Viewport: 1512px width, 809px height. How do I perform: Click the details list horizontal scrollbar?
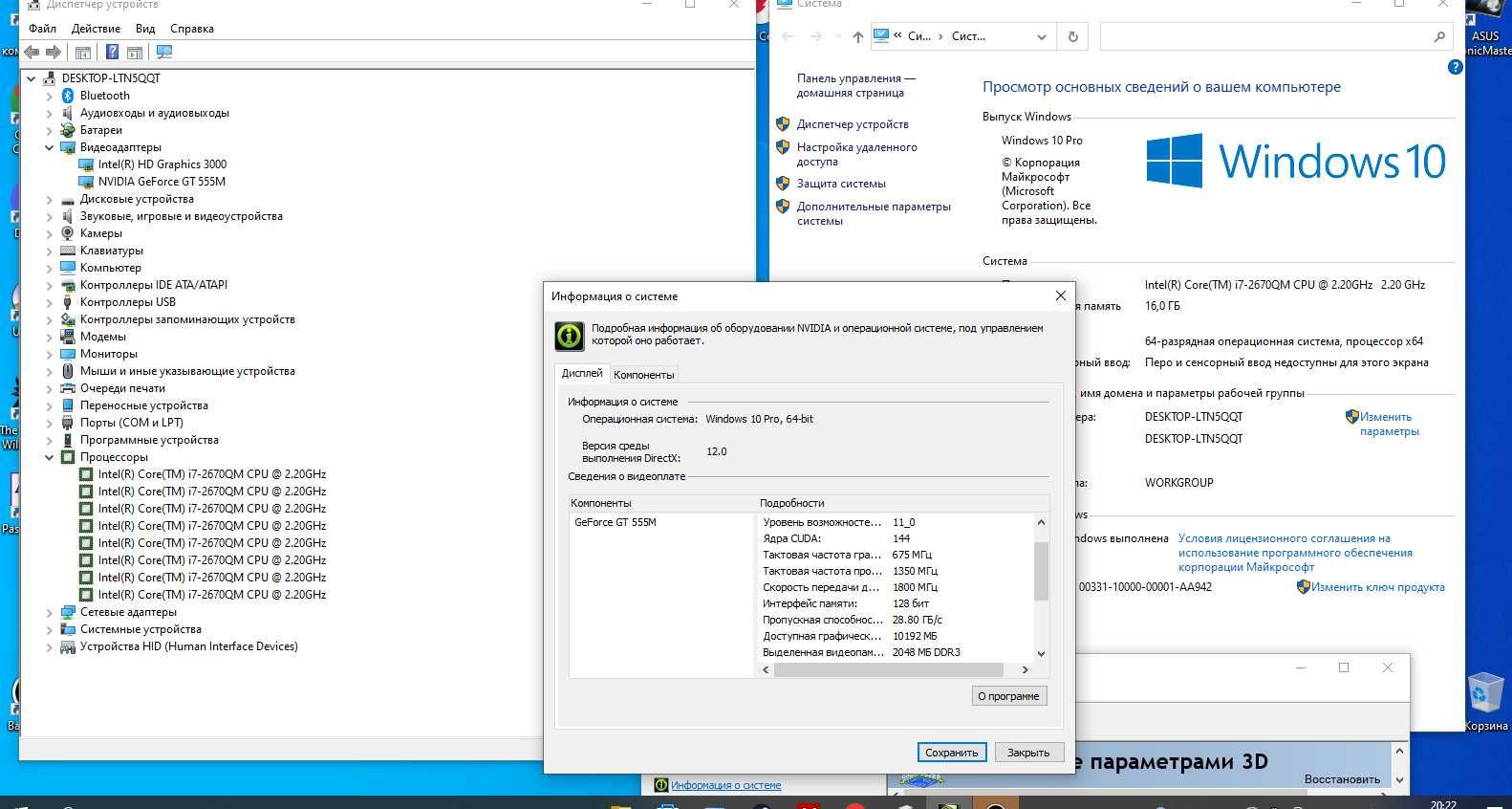click(x=889, y=669)
